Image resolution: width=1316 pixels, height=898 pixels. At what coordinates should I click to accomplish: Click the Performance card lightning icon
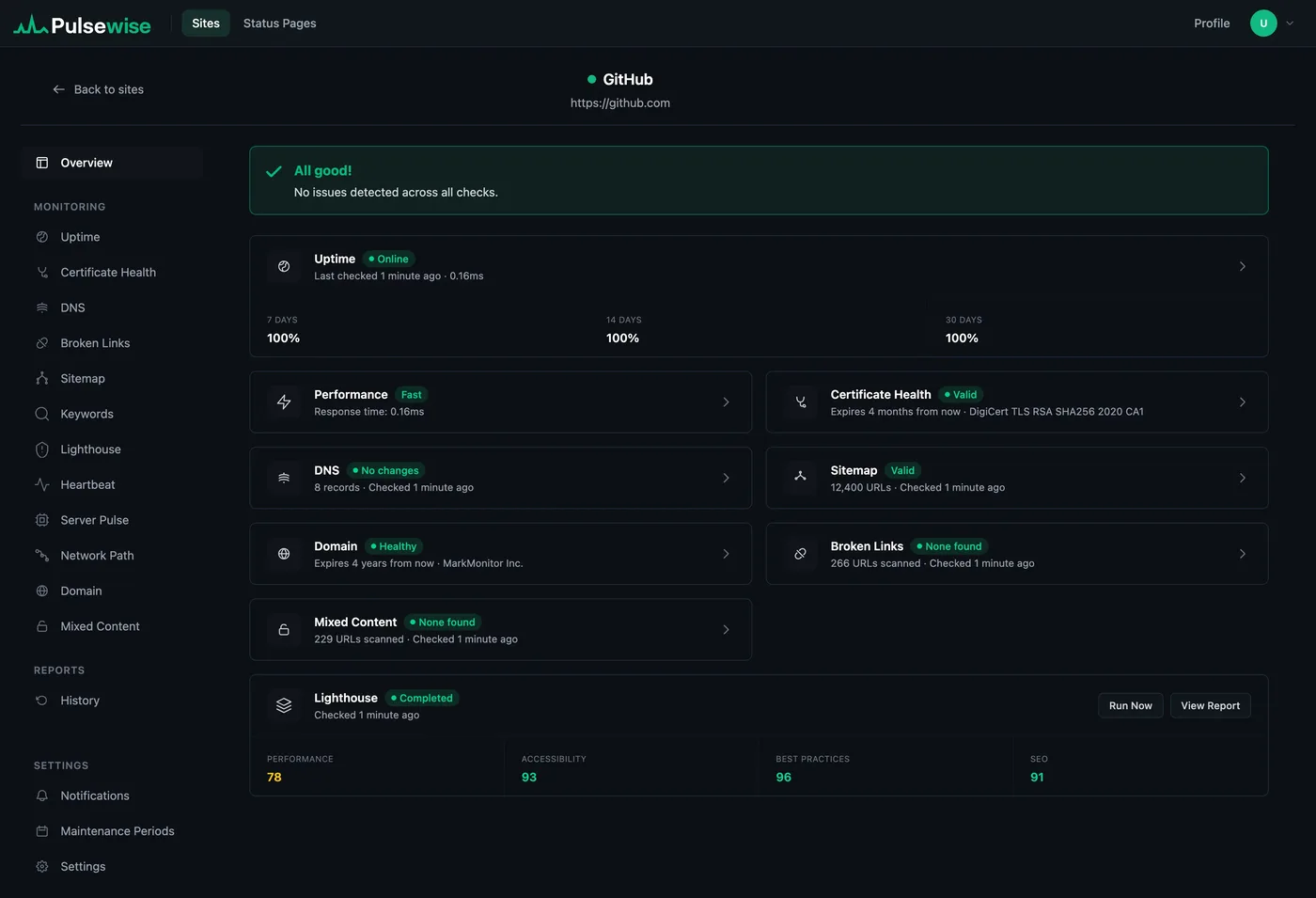click(284, 402)
